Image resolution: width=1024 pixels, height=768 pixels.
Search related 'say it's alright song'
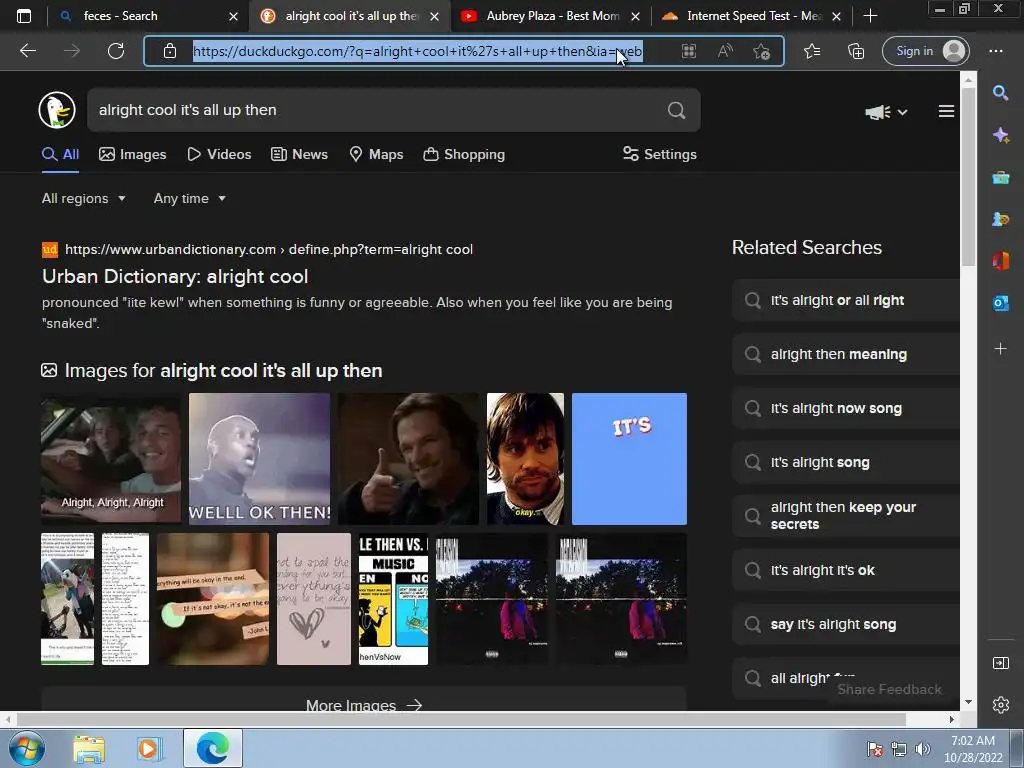[846, 624]
